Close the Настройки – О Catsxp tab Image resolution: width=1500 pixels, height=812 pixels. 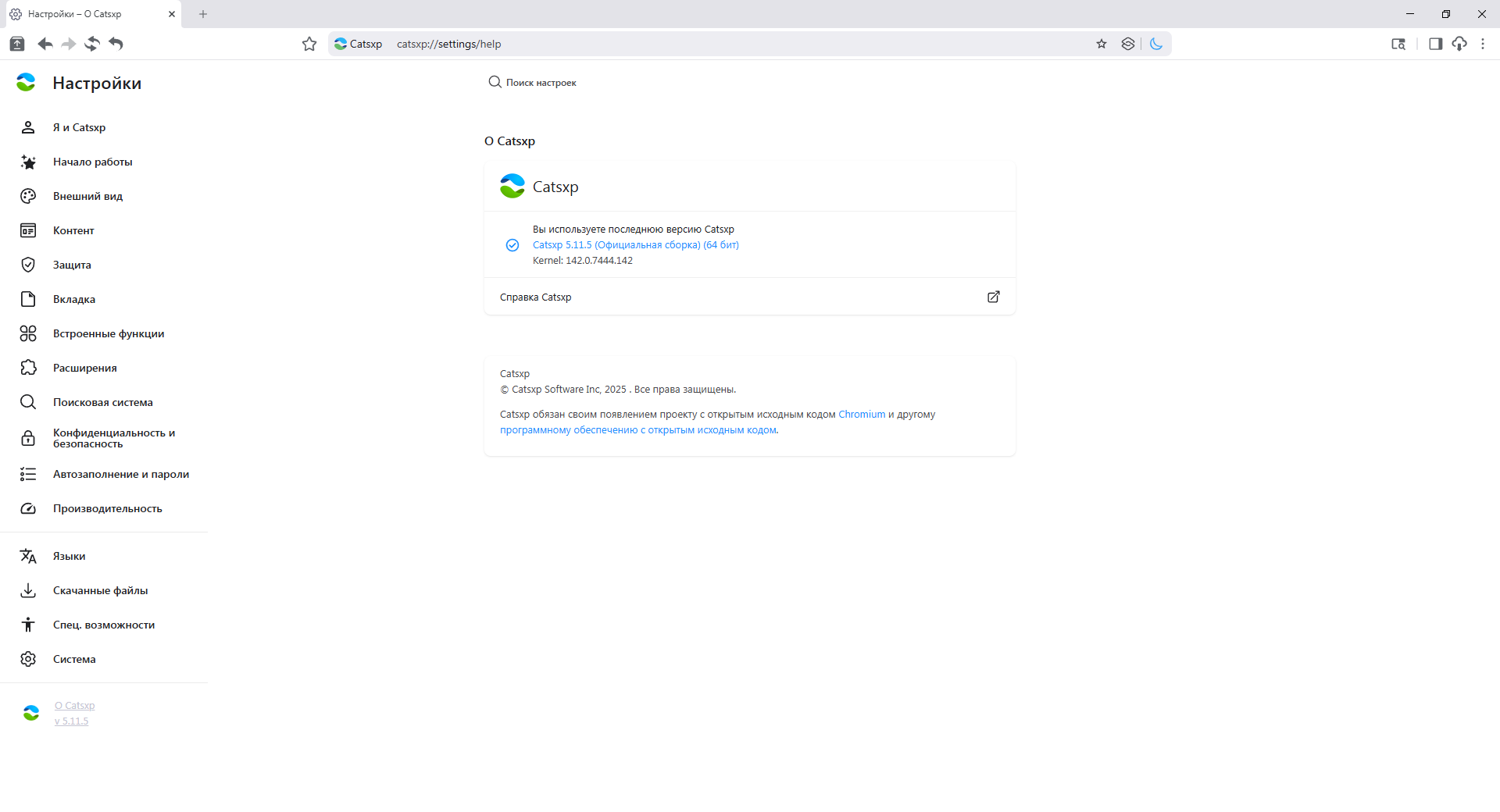coord(172,14)
